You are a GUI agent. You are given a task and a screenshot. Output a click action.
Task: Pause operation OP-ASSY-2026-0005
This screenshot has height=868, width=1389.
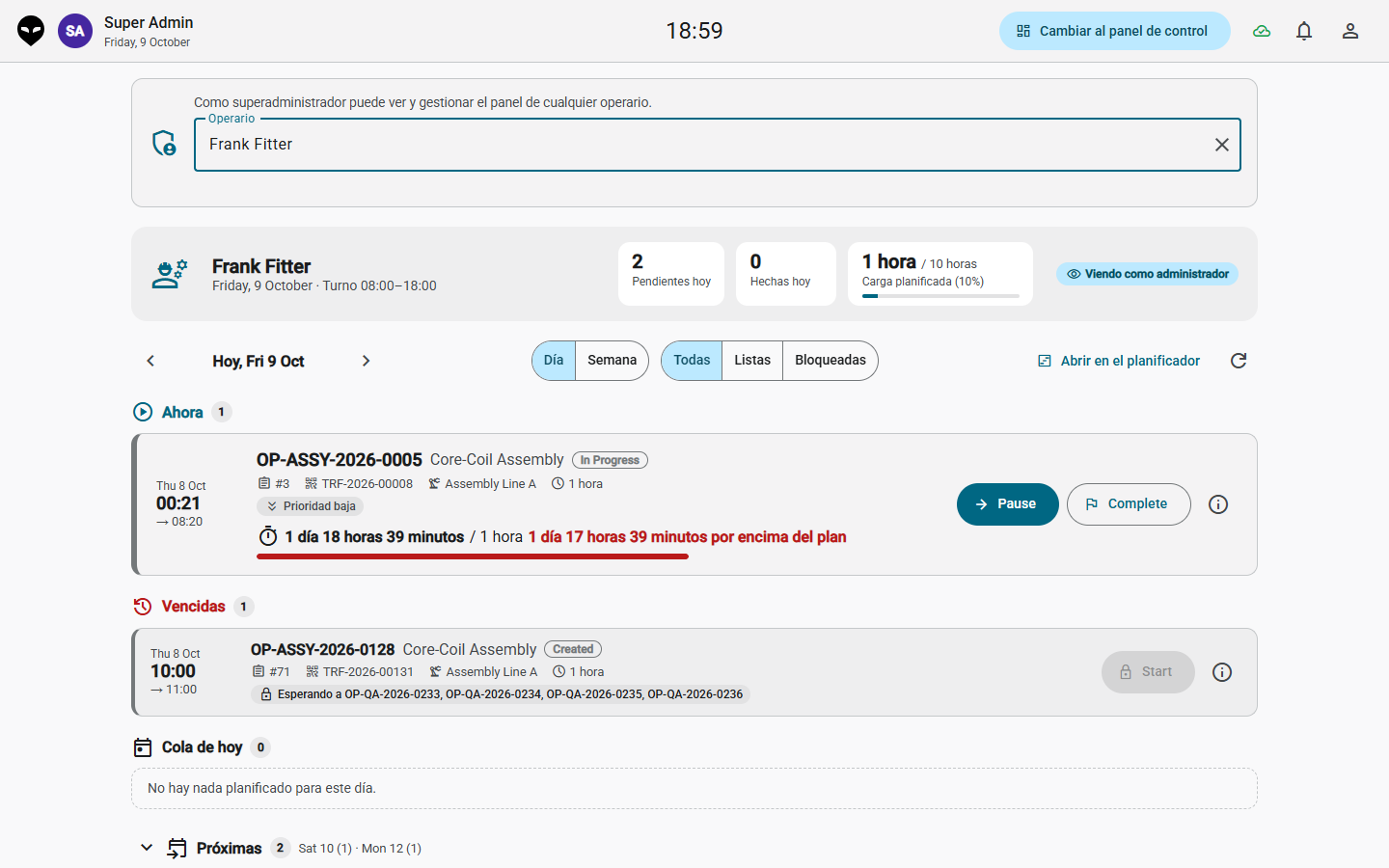(x=1008, y=504)
